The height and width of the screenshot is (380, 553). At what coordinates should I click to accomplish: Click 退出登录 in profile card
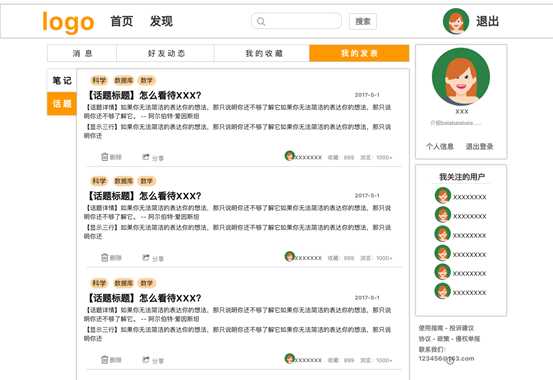[x=479, y=146]
